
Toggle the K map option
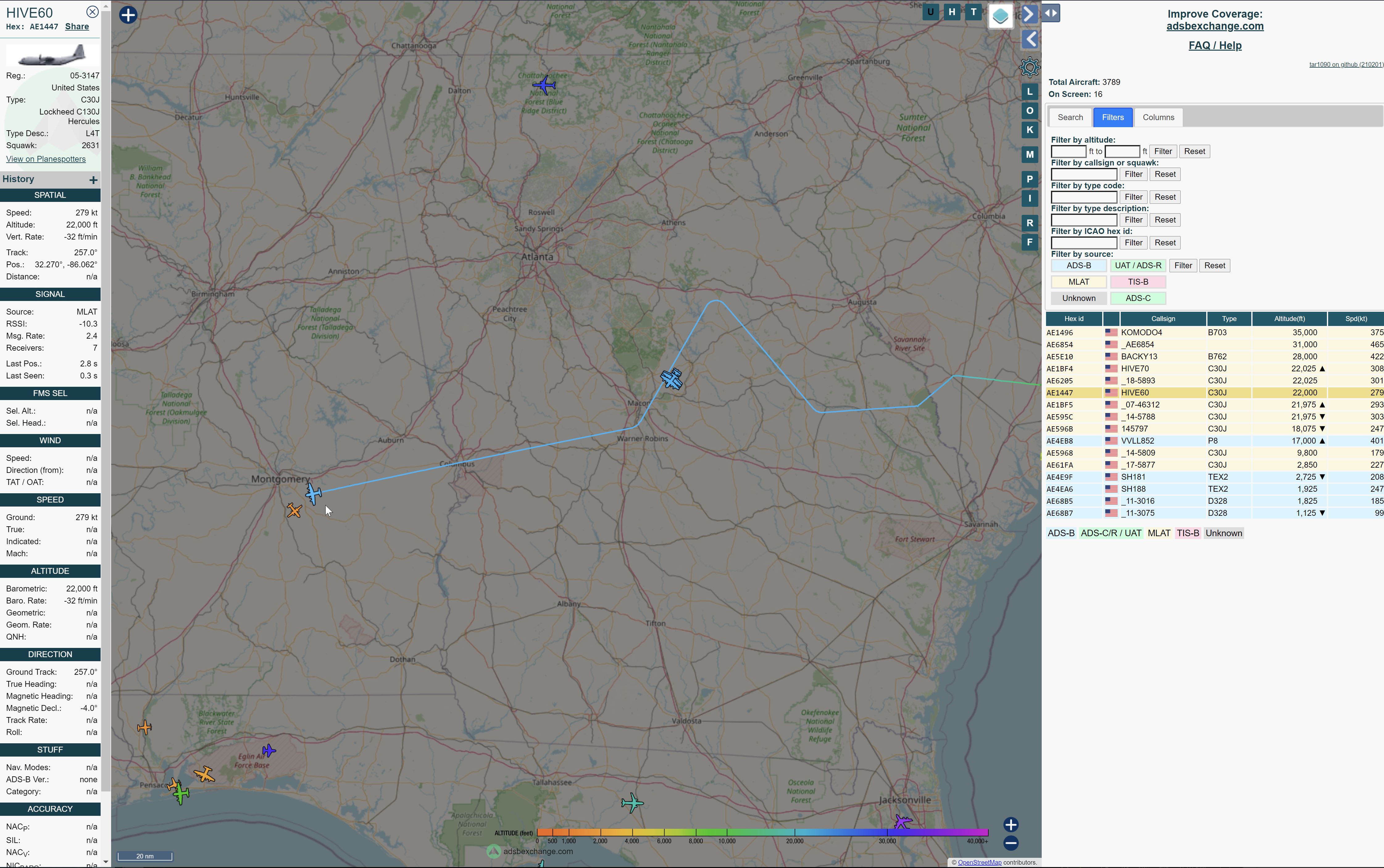pyautogui.click(x=1030, y=130)
